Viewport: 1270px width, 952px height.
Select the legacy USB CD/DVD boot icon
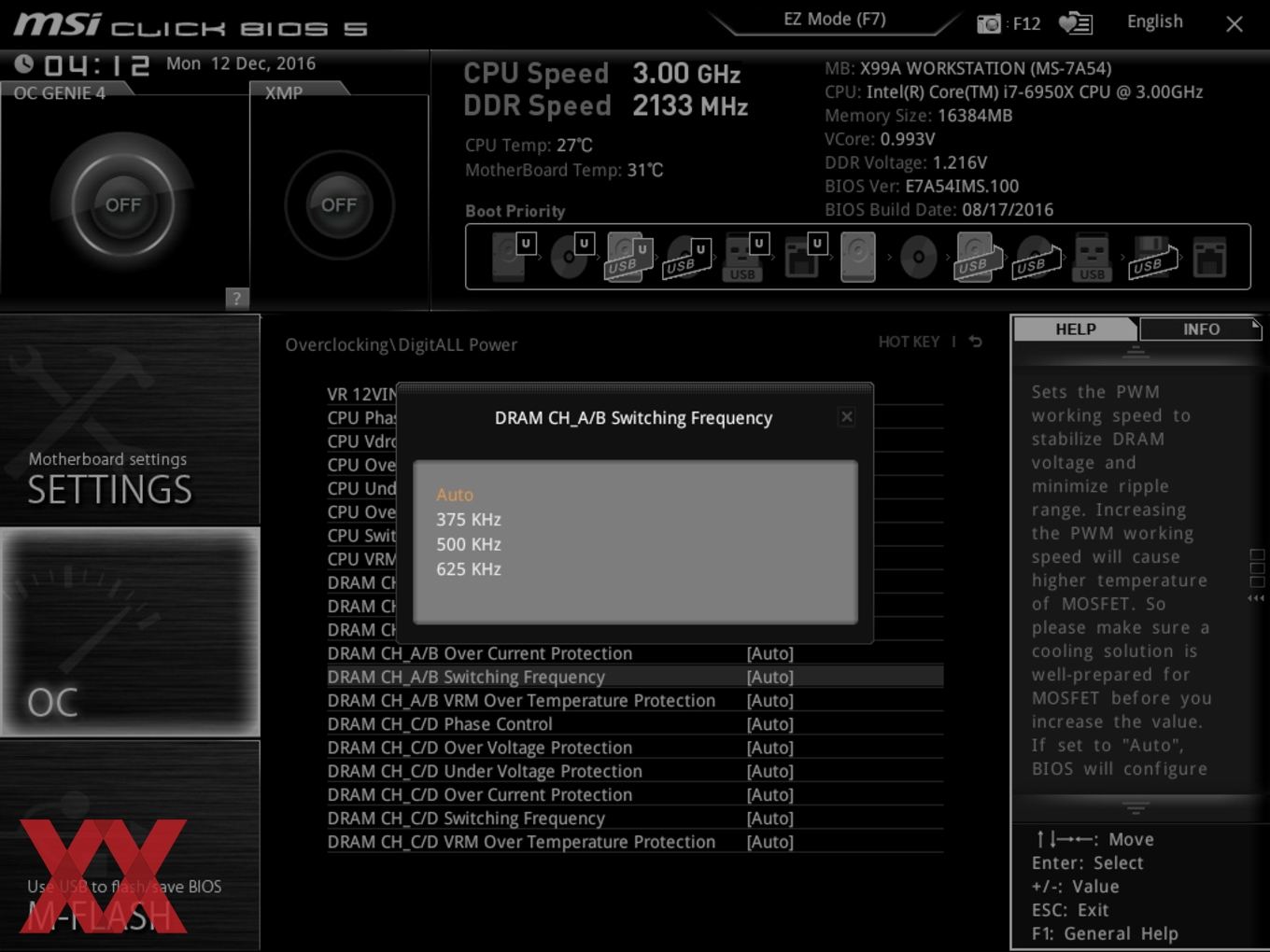click(1037, 258)
